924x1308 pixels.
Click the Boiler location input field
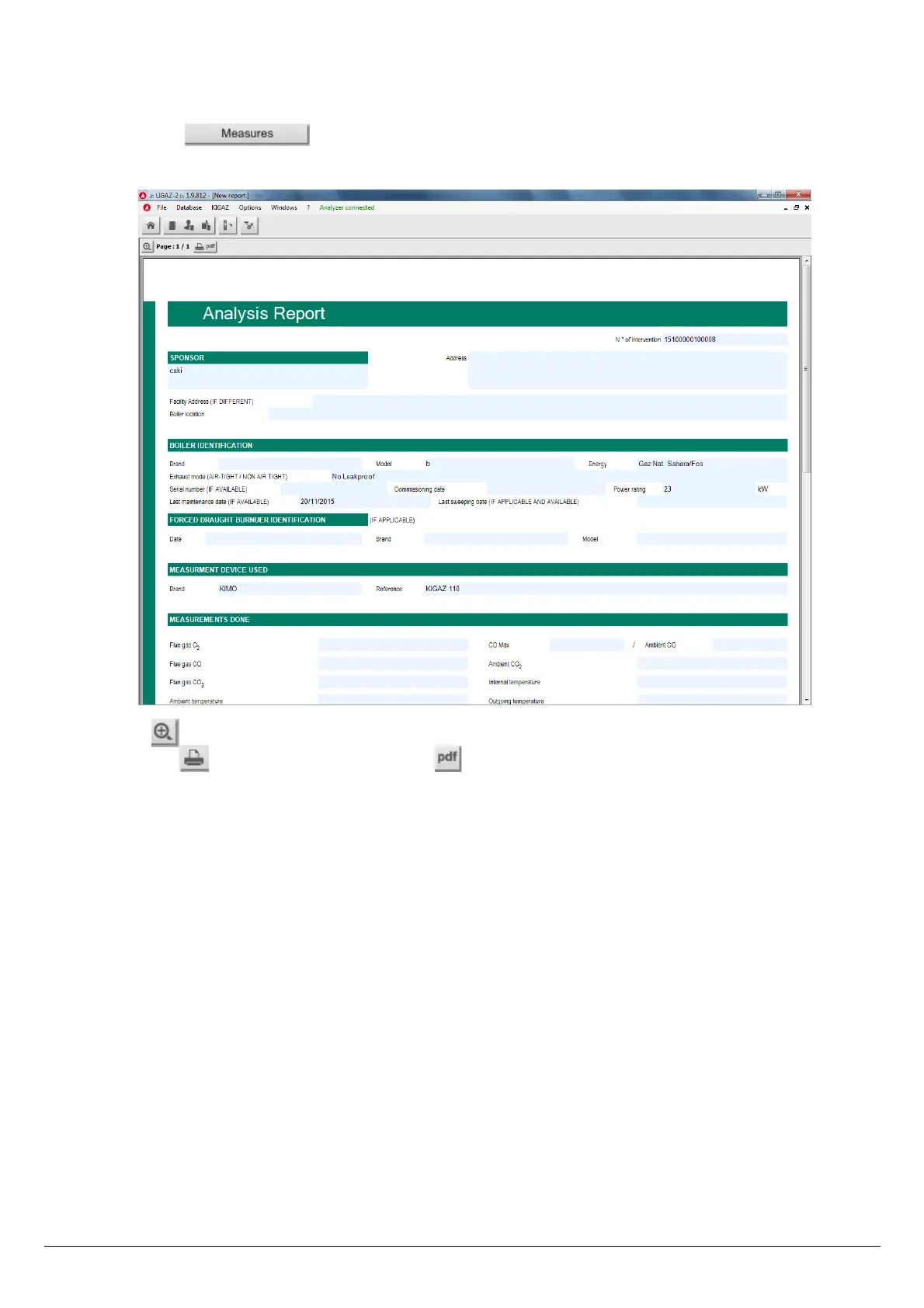click(x=527, y=414)
